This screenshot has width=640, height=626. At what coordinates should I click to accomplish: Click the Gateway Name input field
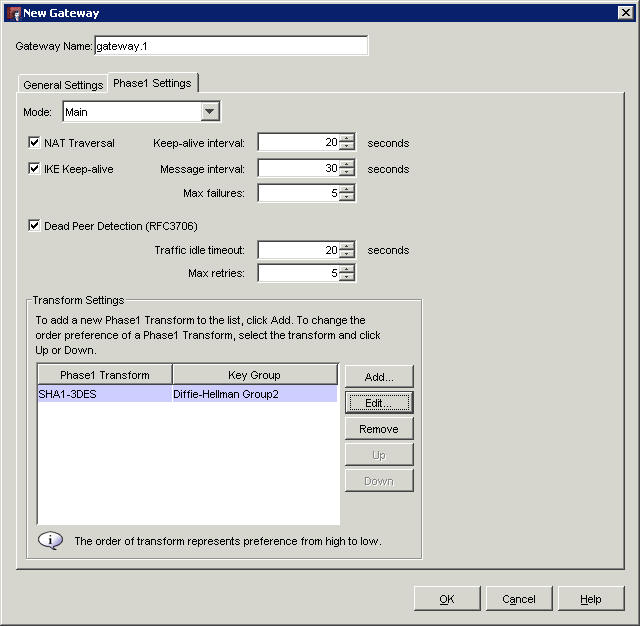click(x=231, y=46)
